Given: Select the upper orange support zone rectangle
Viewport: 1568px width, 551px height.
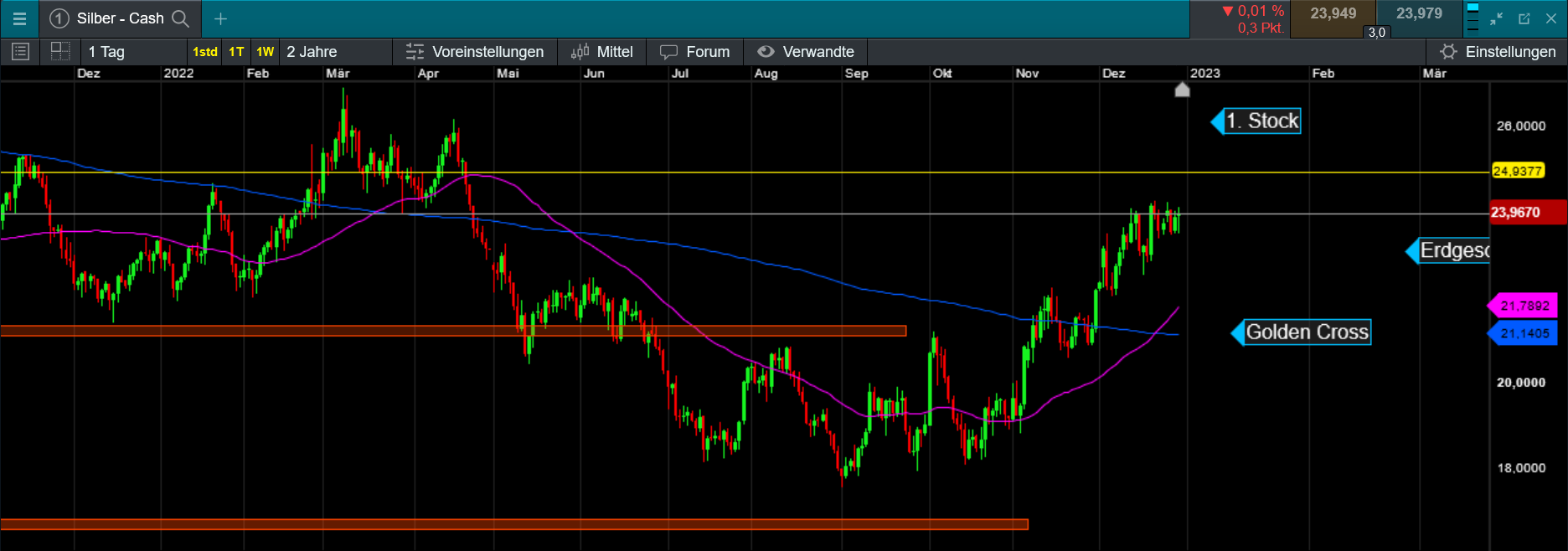Looking at the screenshot, I should tap(453, 331).
